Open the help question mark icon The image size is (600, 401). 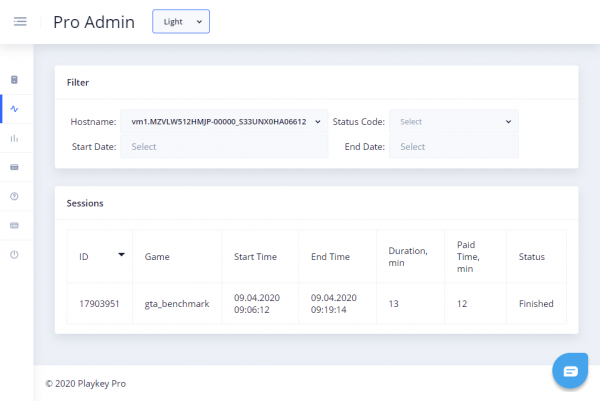[x=14, y=196]
